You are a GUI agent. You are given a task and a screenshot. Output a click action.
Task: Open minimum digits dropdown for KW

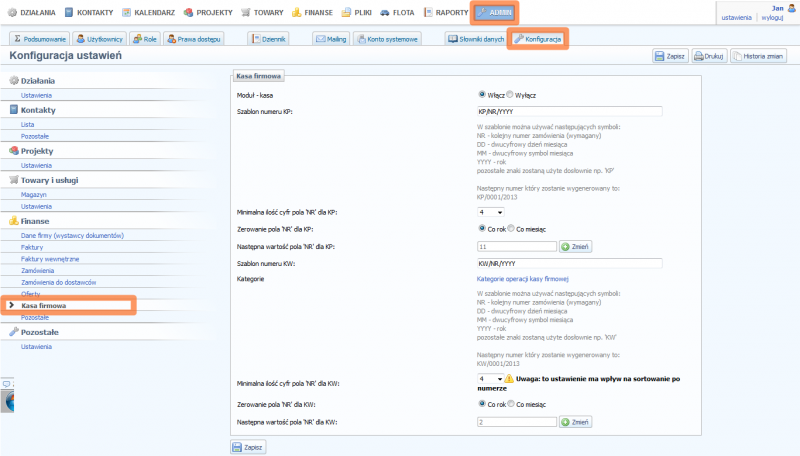pyautogui.click(x=490, y=379)
